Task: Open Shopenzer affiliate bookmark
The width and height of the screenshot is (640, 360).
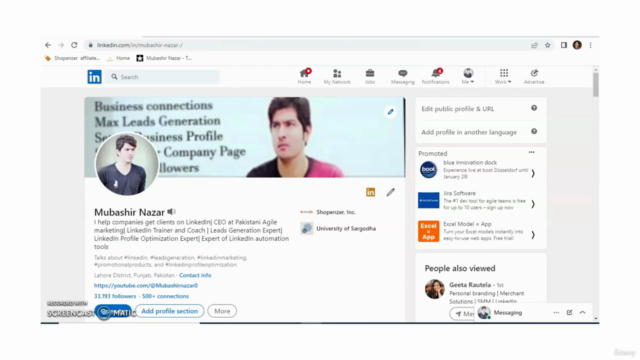Action: coord(72,58)
